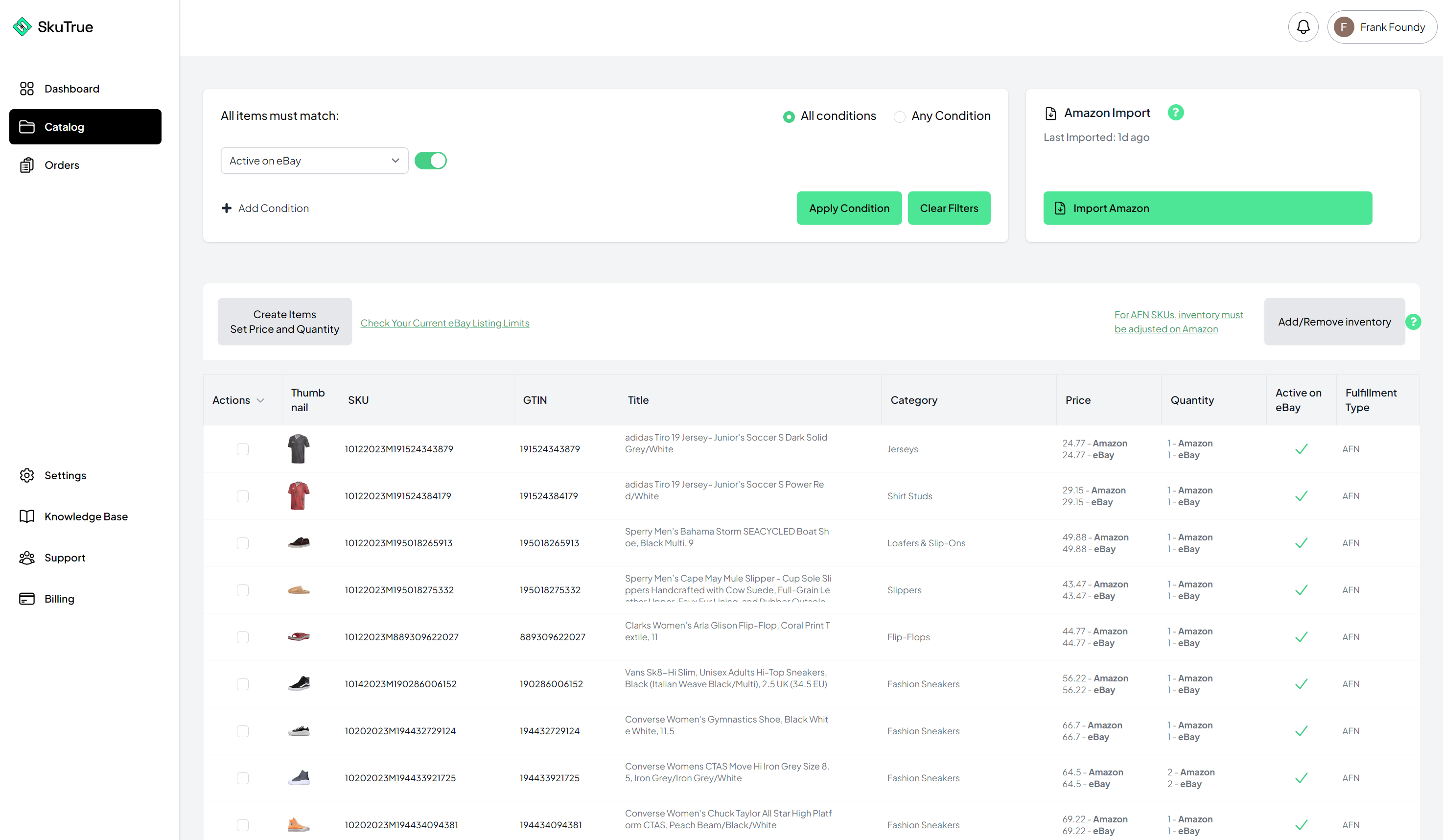Select the Any Condition radio button
Screen dimensions: 1443x840
pyautogui.click(x=899, y=116)
